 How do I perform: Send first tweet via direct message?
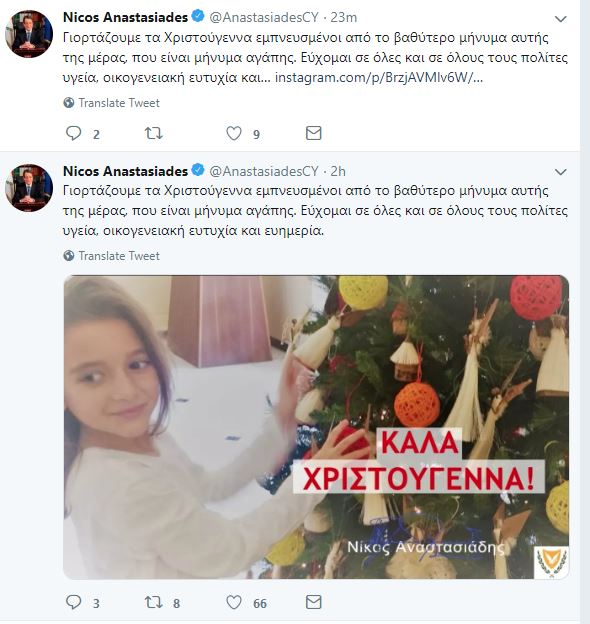click(313, 133)
